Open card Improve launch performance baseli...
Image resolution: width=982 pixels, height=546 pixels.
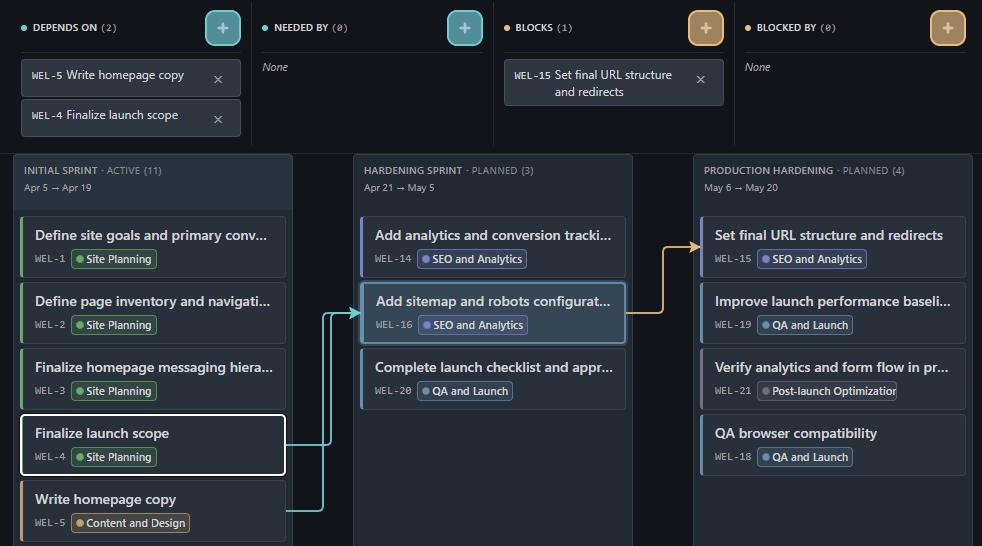(833, 313)
